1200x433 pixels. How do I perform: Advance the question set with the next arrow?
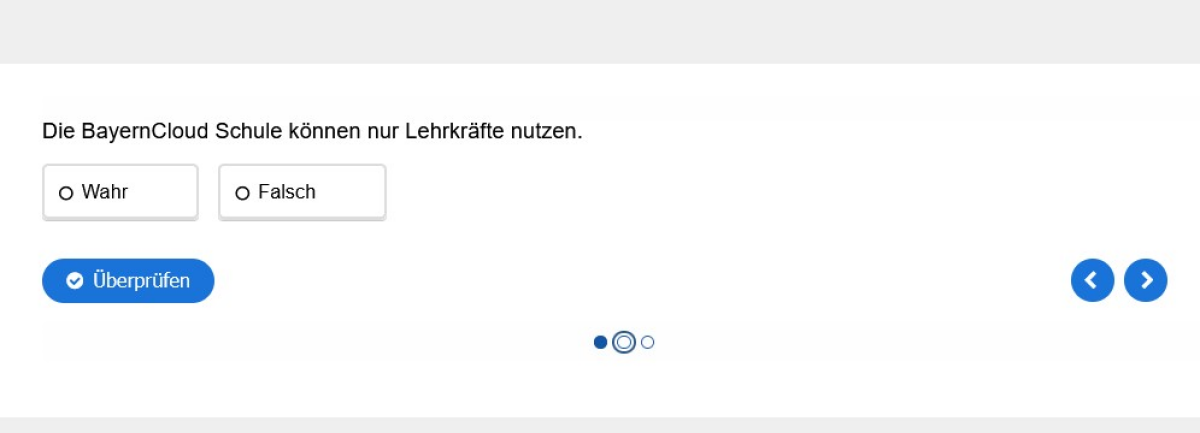1146,280
